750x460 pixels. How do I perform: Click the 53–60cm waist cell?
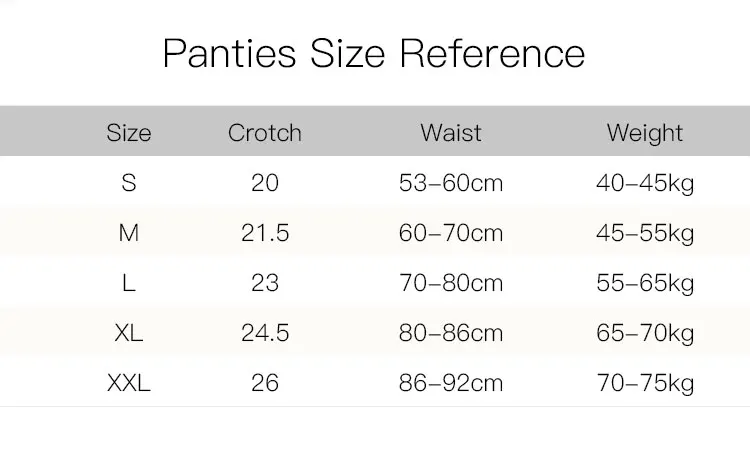coord(451,183)
